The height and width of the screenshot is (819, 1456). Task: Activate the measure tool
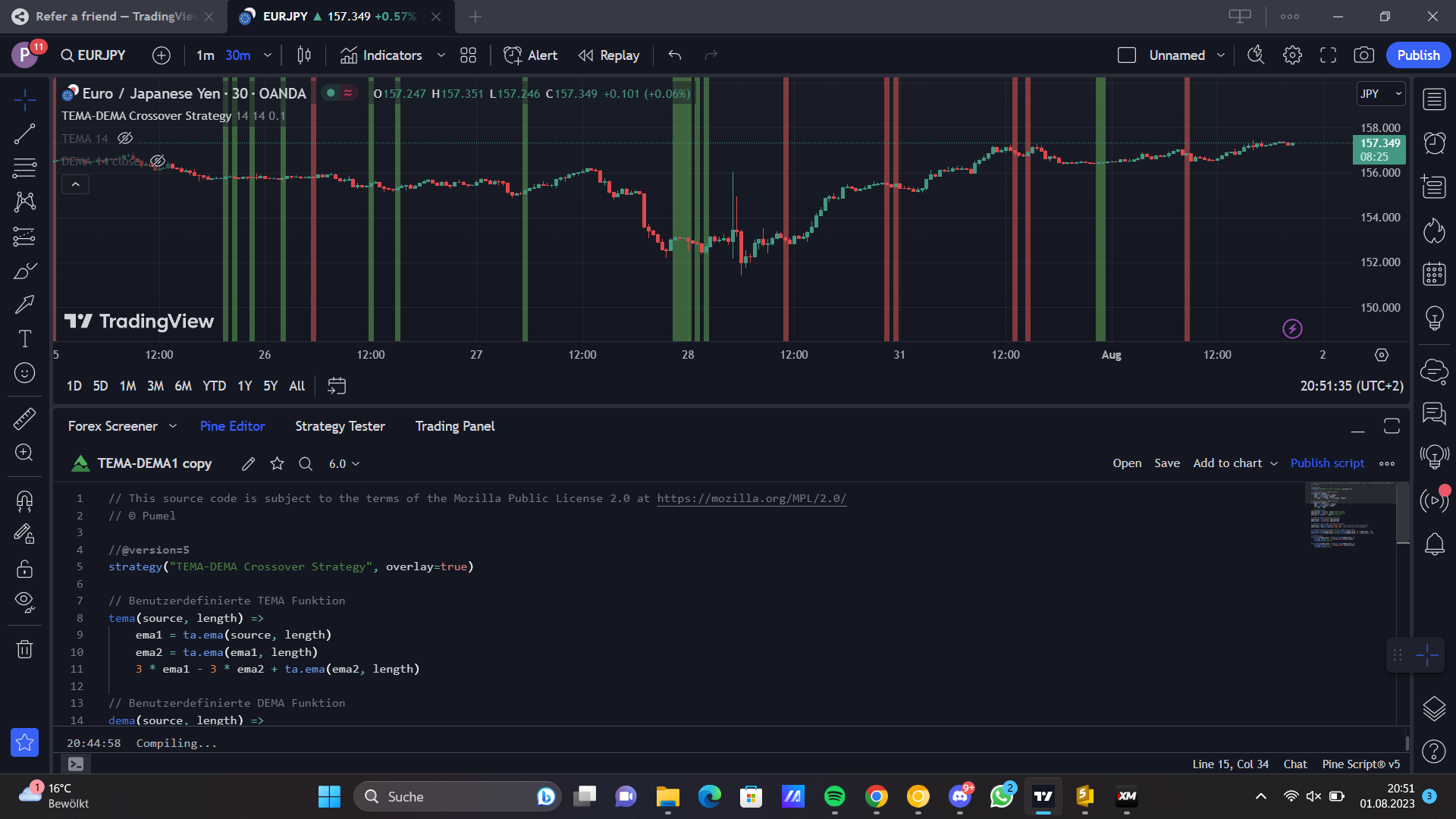(25, 418)
